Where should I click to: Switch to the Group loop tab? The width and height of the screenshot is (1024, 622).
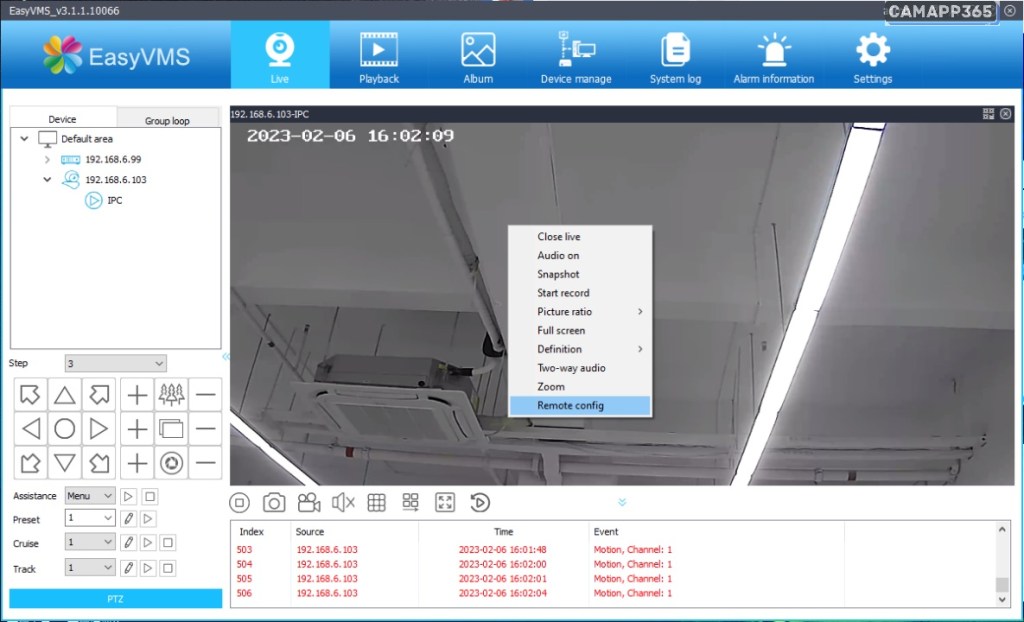(167, 120)
